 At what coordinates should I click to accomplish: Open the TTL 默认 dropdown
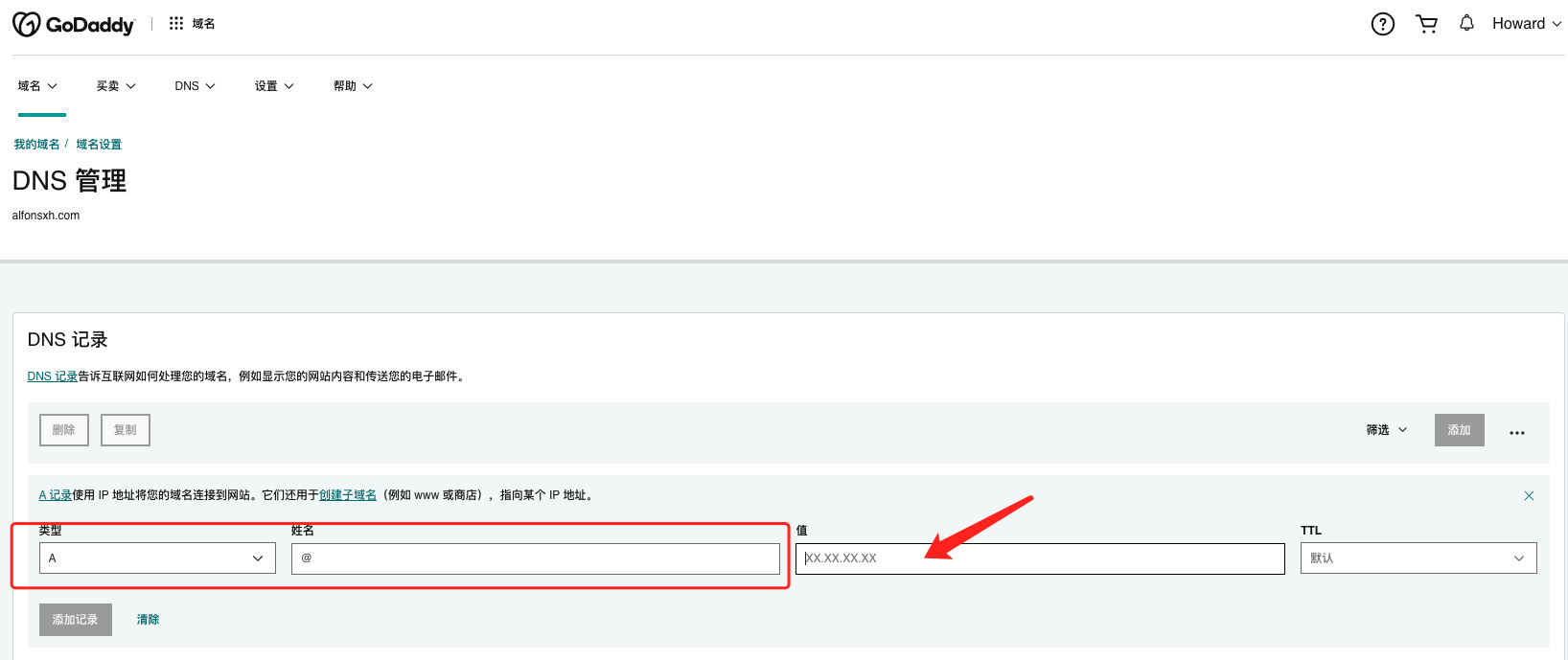[1418, 558]
